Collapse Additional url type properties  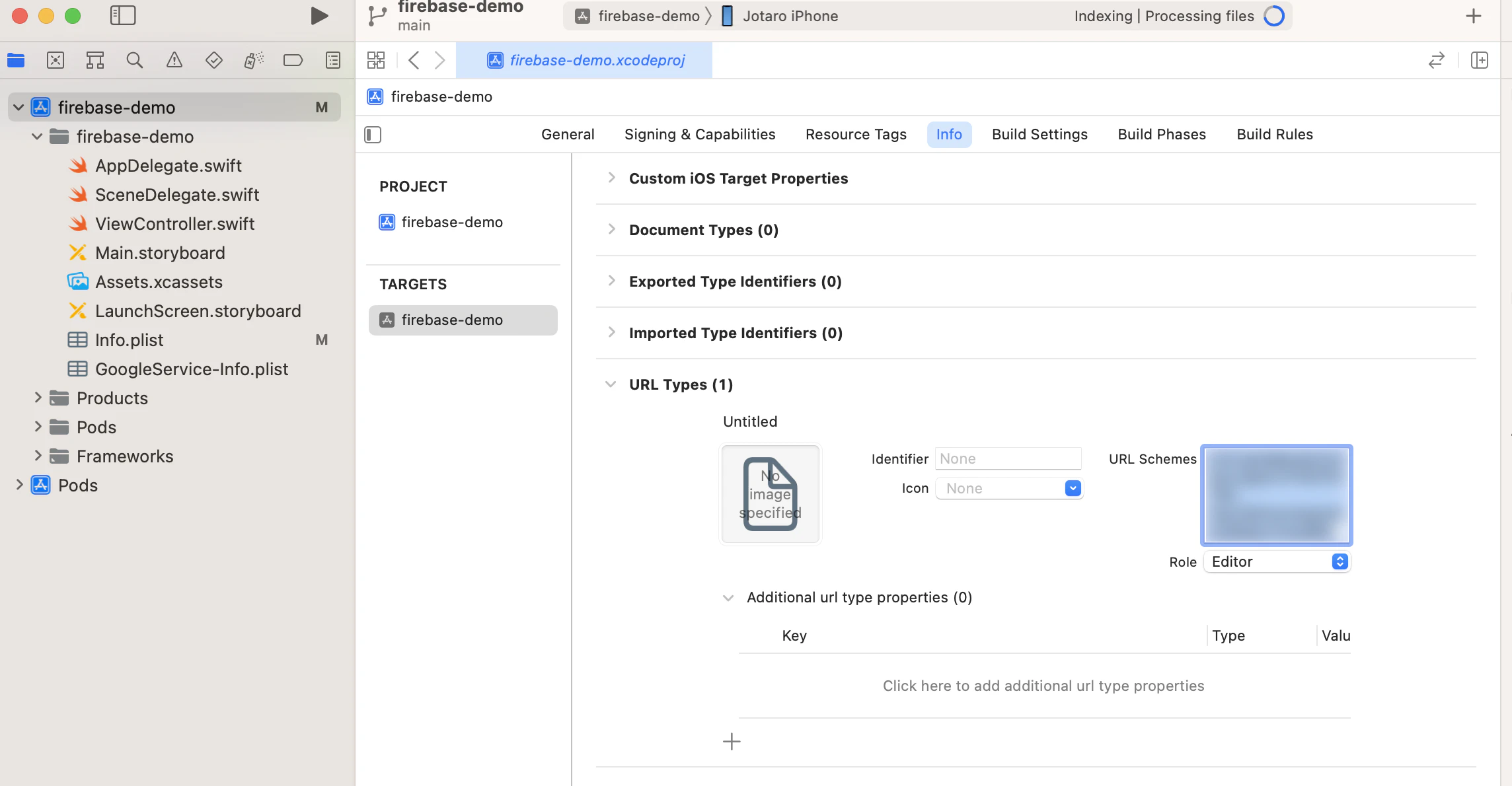(x=728, y=598)
